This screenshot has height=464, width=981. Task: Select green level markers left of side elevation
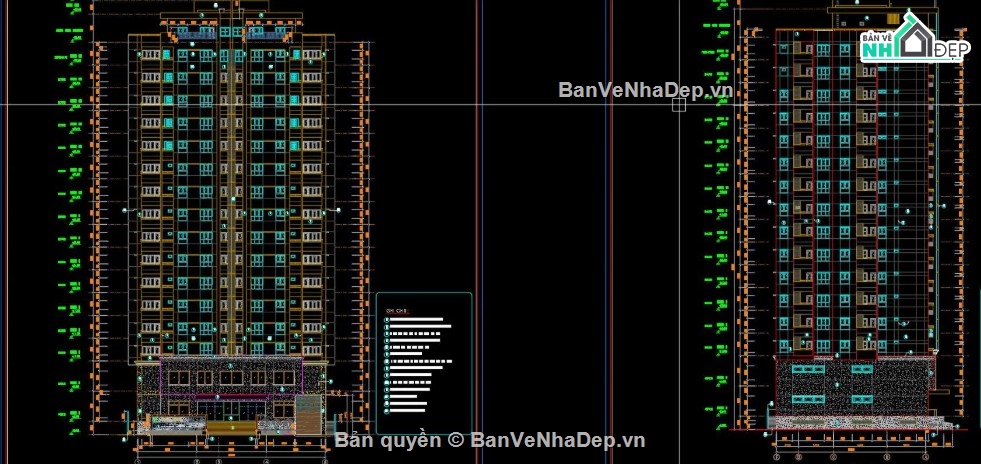click(717, 216)
